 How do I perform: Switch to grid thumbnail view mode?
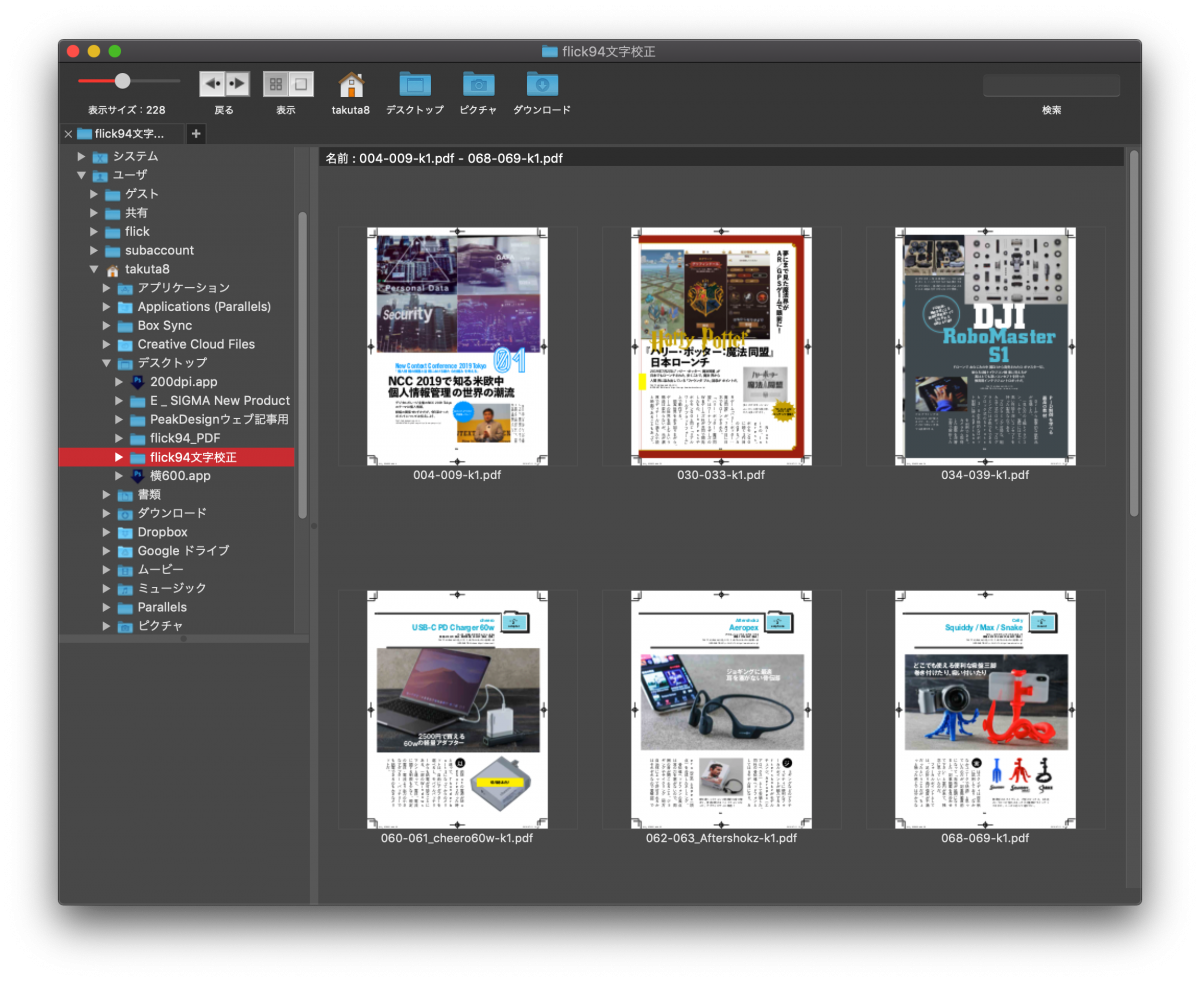click(276, 84)
